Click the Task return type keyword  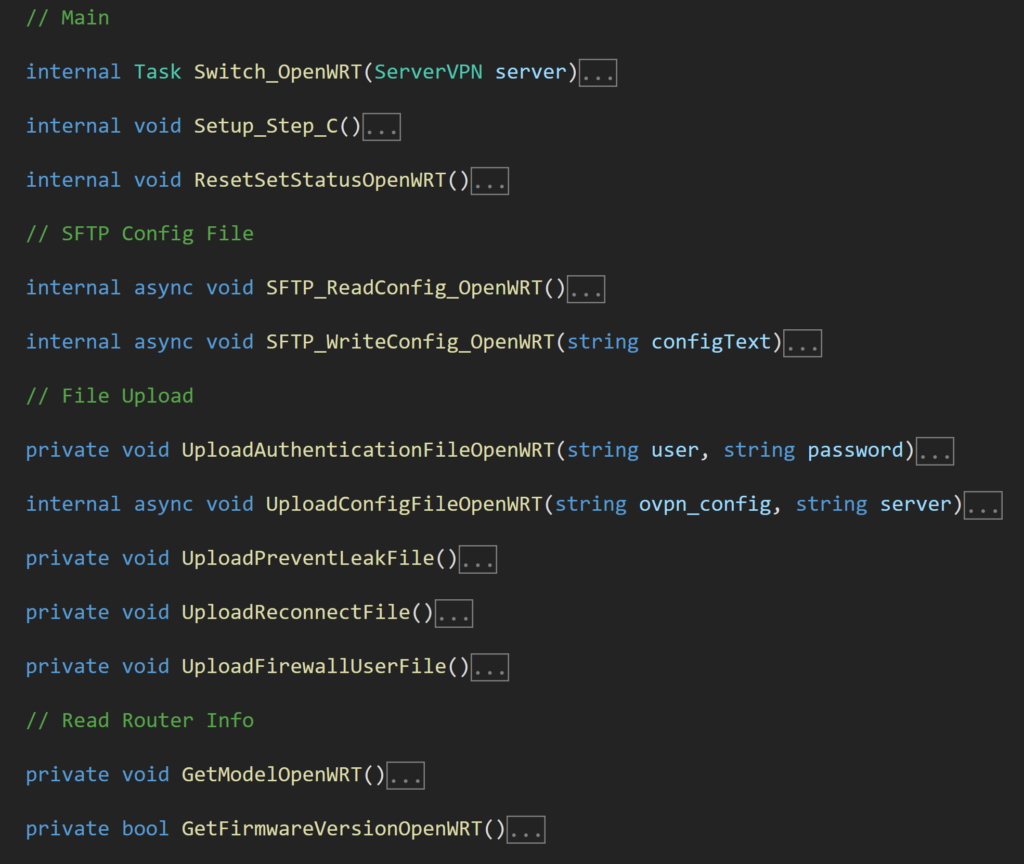tap(157, 72)
